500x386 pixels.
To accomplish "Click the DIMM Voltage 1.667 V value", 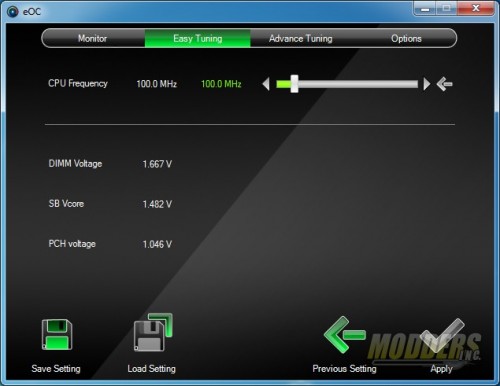I will pos(157,164).
